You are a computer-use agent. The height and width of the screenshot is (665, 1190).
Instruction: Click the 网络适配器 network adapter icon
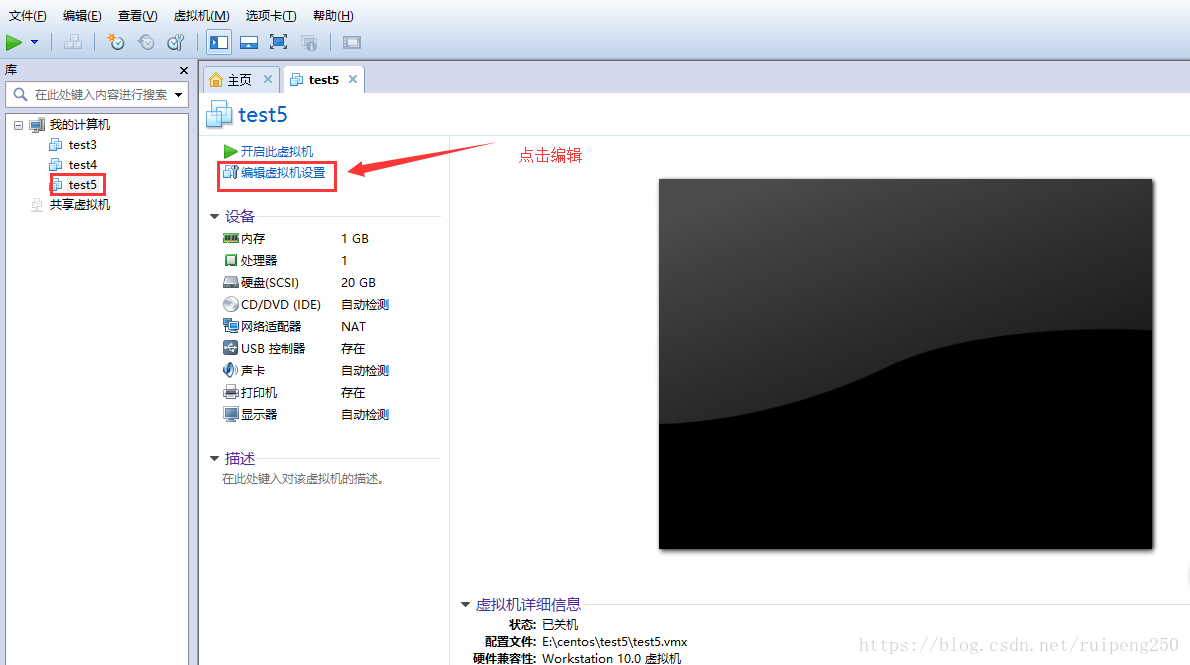click(x=231, y=326)
